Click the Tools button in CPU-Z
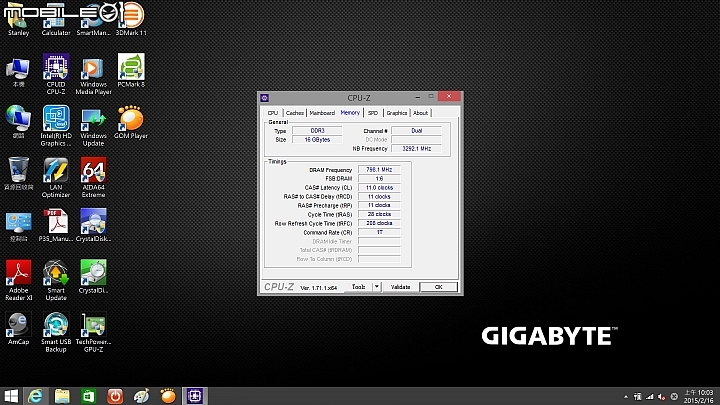 tap(358, 287)
